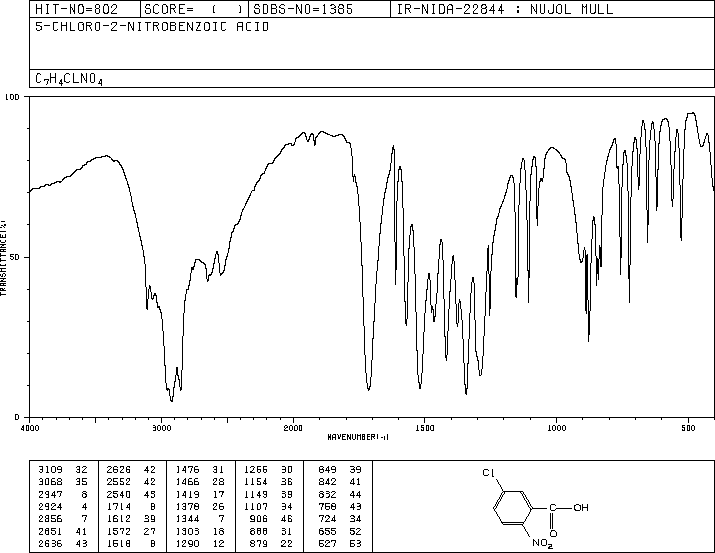Click the 1000 x-axis tick label
This screenshot has width=715, height=553.
pyautogui.click(x=556, y=428)
